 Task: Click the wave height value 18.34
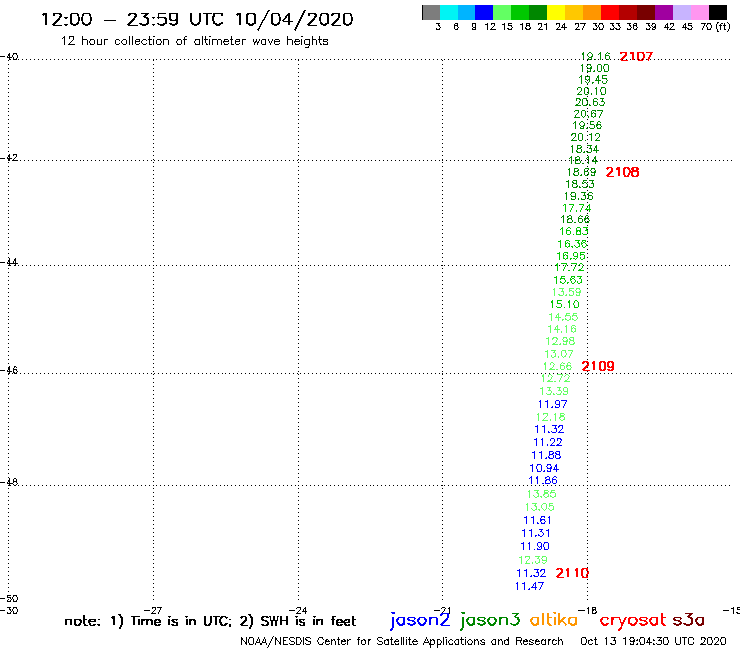(x=584, y=149)
